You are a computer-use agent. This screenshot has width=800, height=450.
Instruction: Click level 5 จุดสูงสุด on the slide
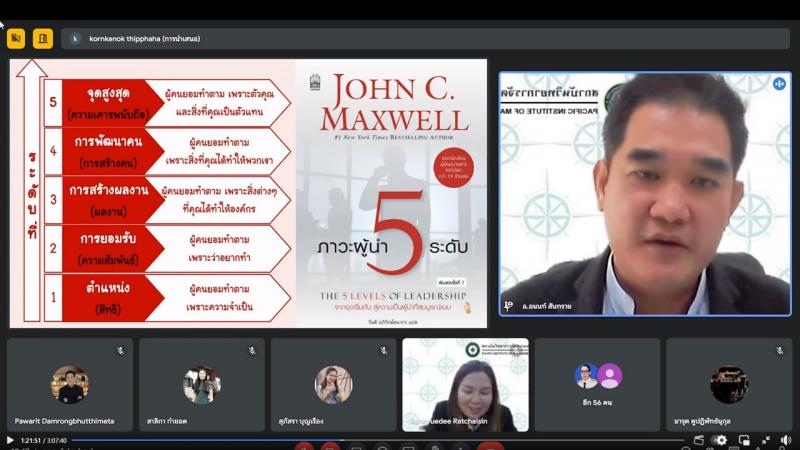tap(108, 103)
